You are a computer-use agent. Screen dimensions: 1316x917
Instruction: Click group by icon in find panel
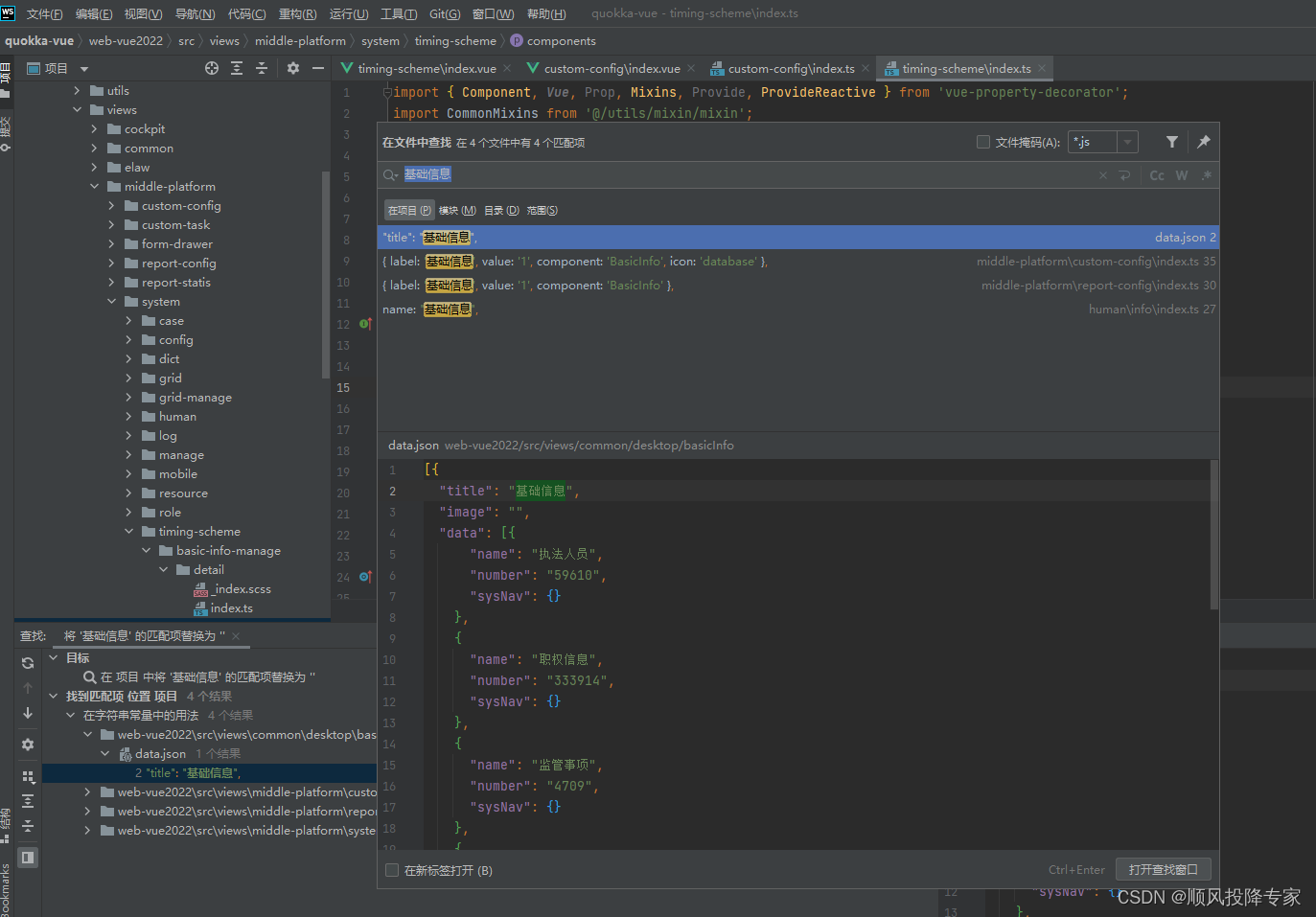28,777
